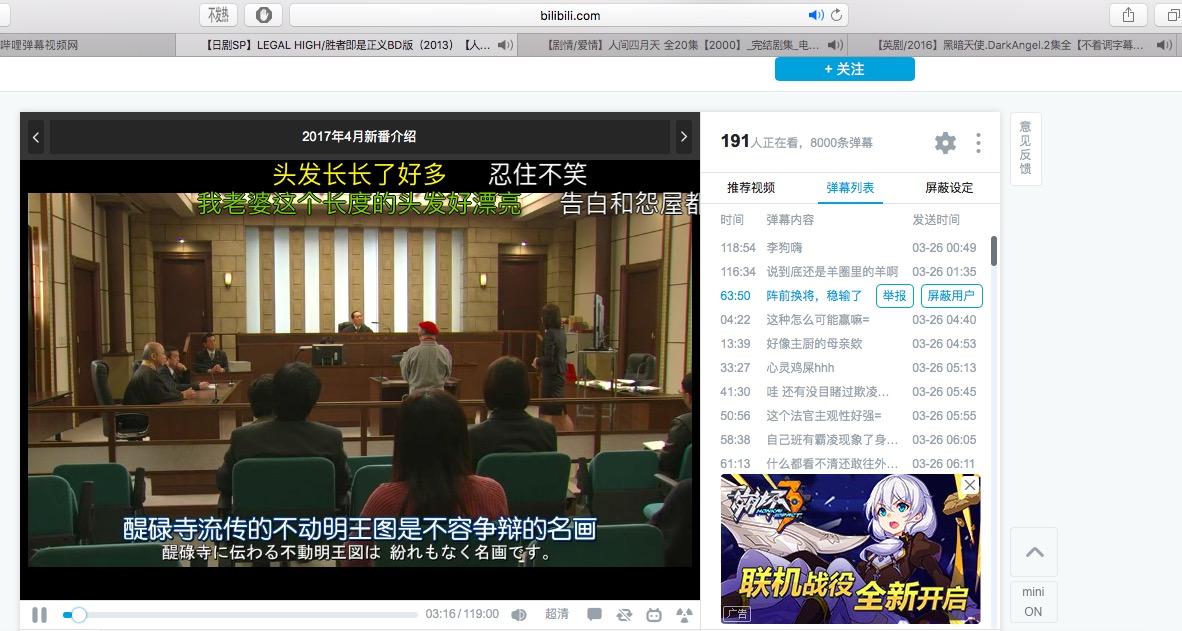Mute the LEGAL HIGH tab's audio icon
Image resolution: width=1182 pixels, height=631 pixels.
pyautogui.click(x=505, y=45)
